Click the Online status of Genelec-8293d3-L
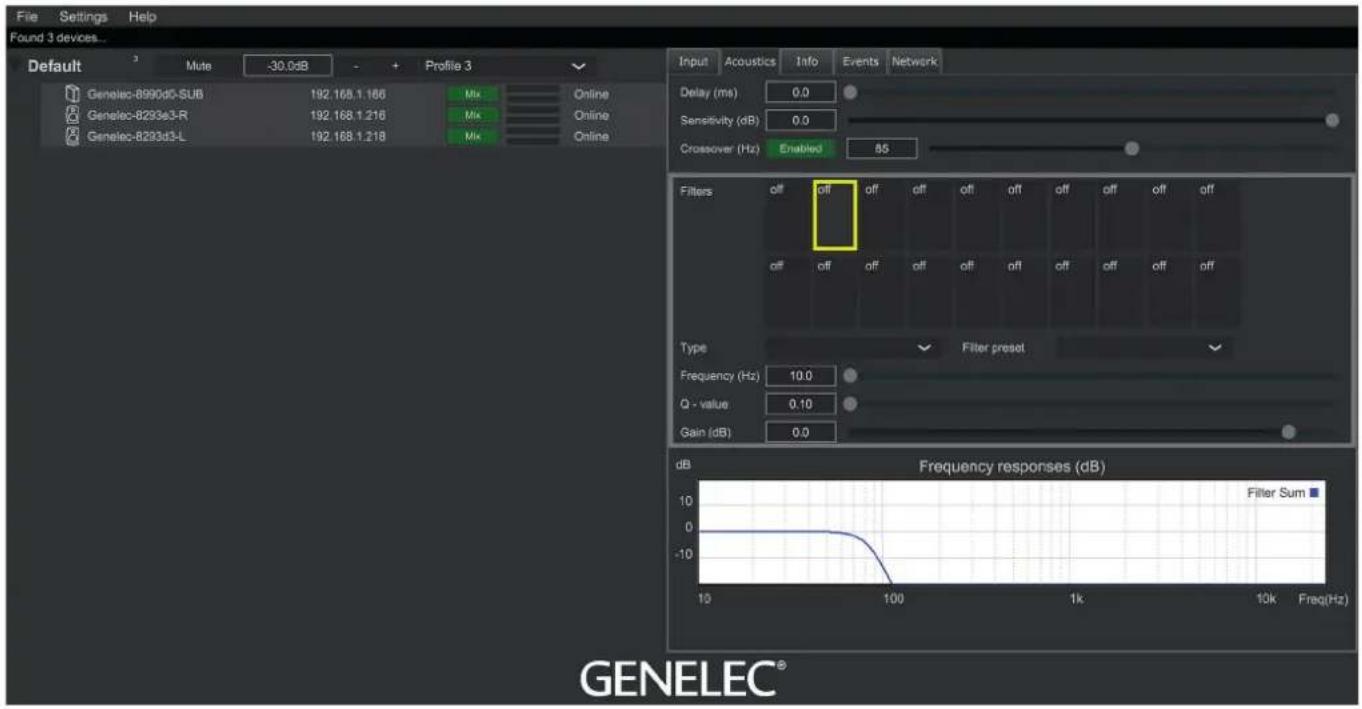1362x709 pixels. pyautogui.click(x=590, y=136)
